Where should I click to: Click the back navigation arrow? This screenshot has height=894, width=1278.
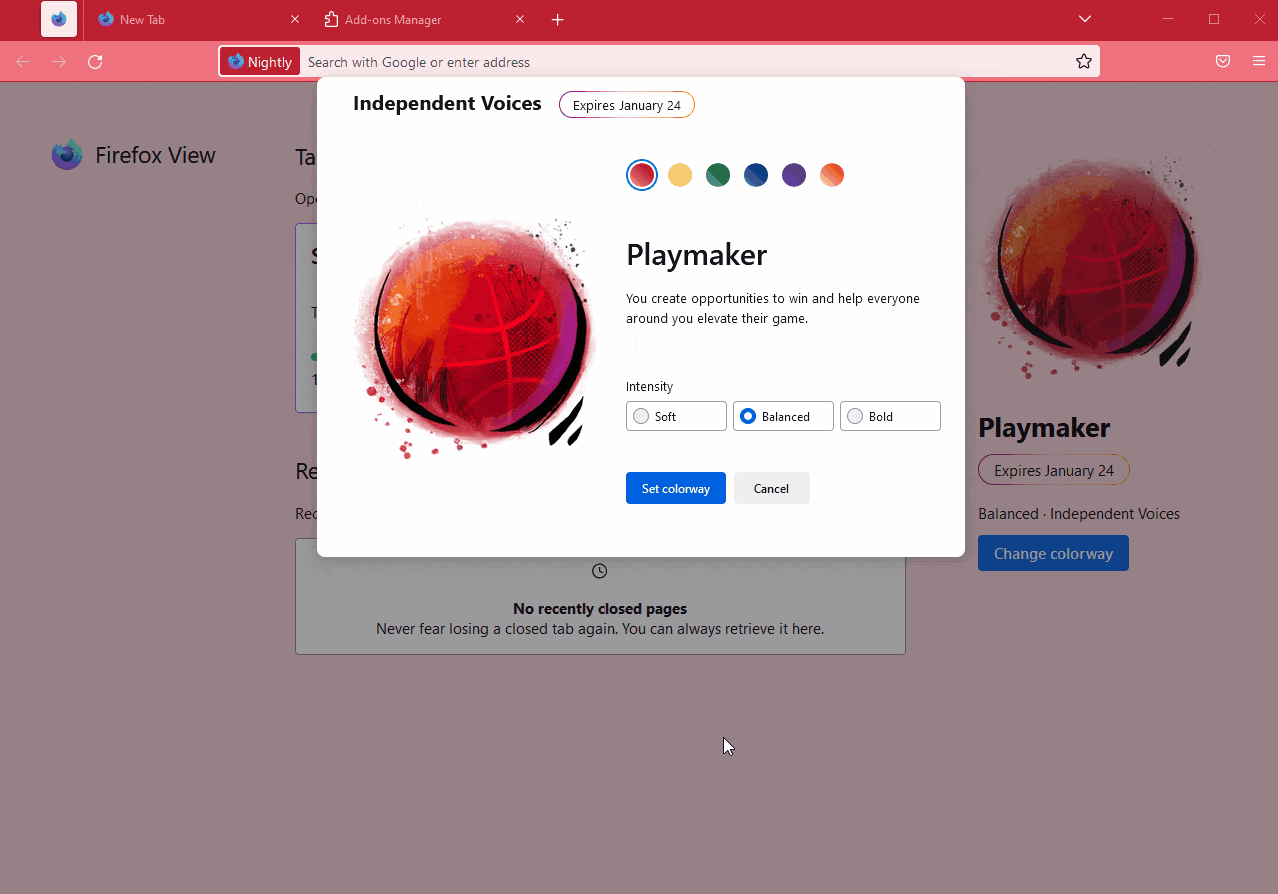(22, 61)
